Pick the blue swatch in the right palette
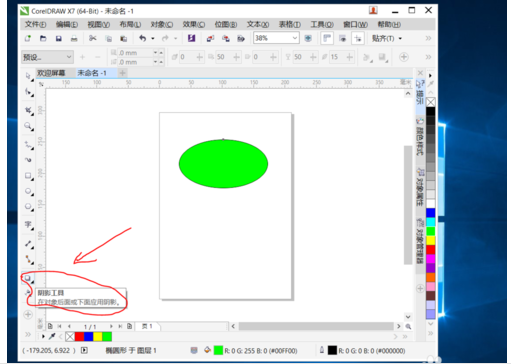Screen dimensions: 511x364 coord(431,213)
